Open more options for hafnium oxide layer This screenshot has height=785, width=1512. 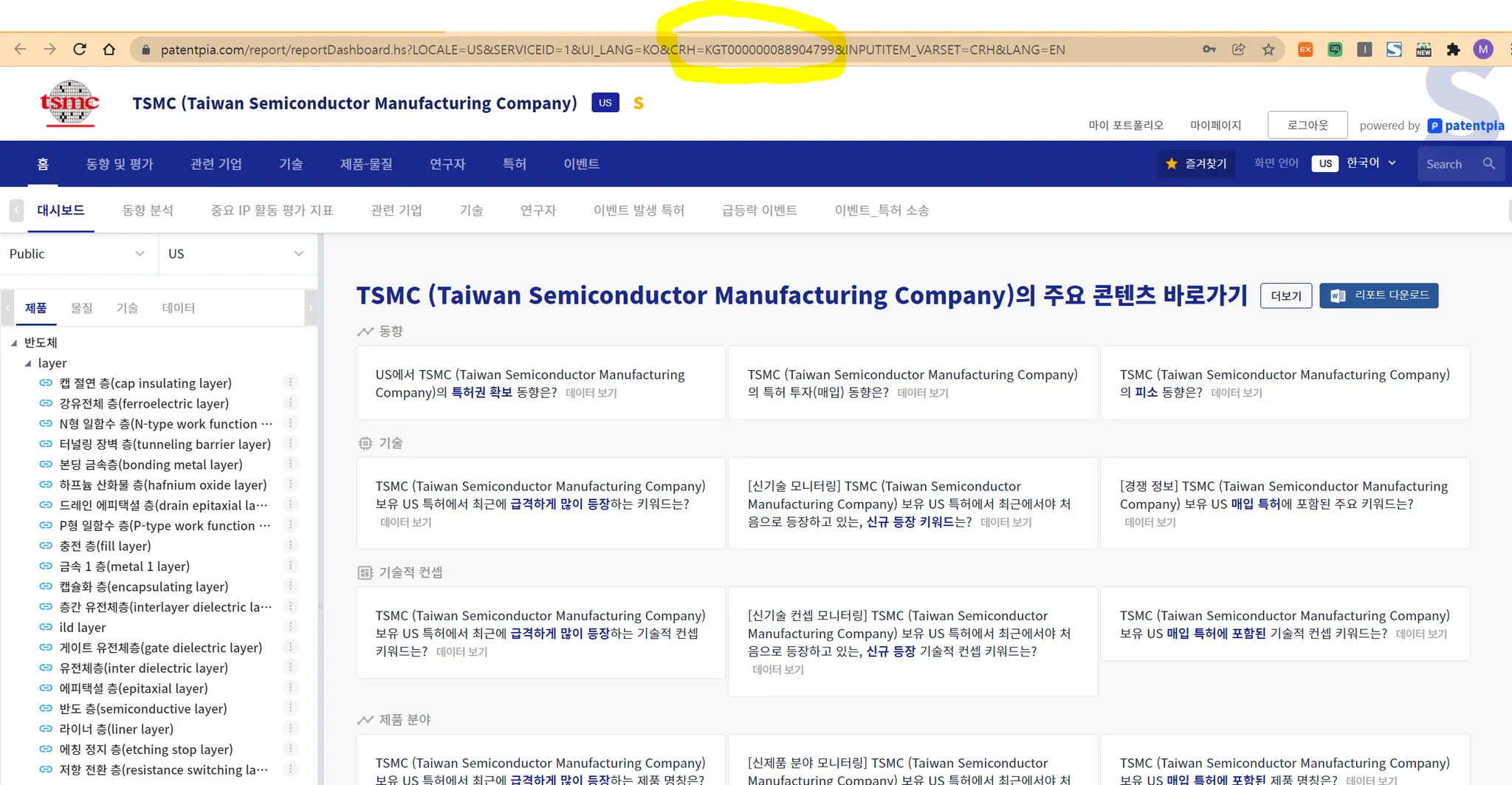tap(291, 484)
